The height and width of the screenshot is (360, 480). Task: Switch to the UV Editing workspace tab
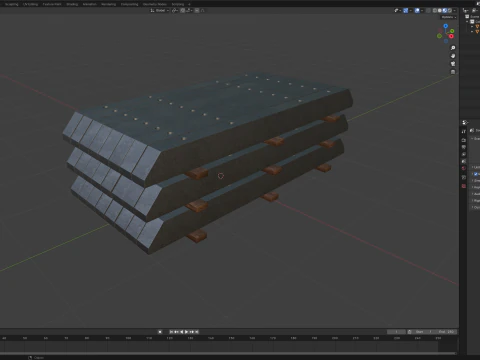click(x=30, y=4)
